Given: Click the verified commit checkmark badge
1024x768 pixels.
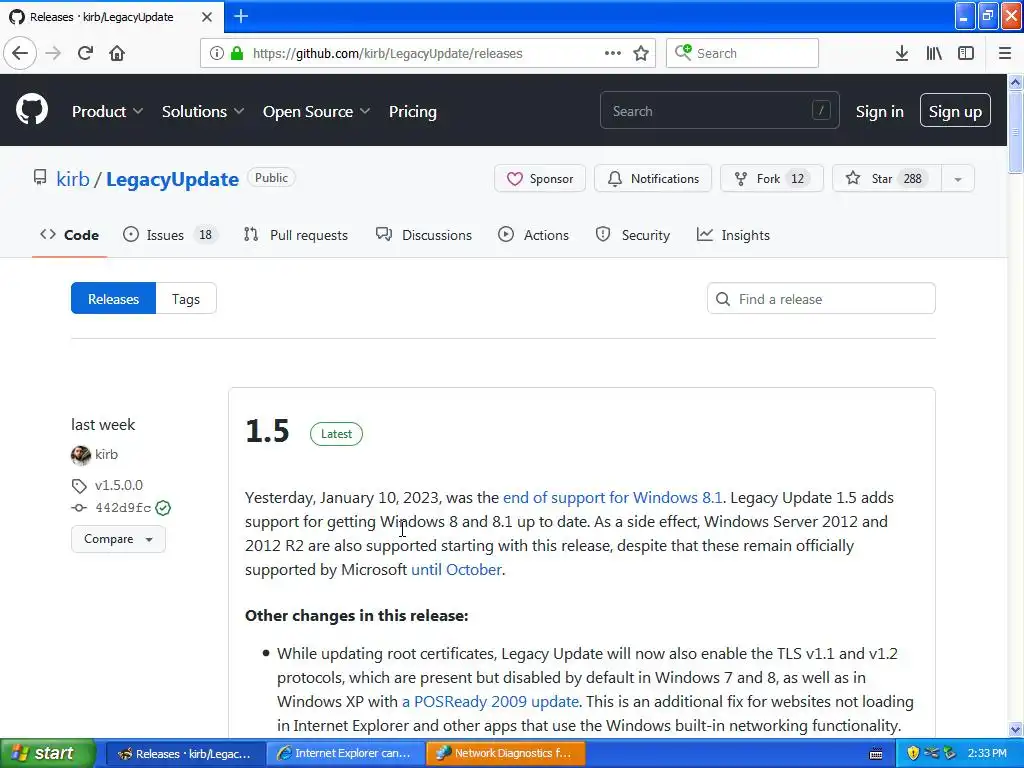Looking at the screenshot, I should [163, 507].
